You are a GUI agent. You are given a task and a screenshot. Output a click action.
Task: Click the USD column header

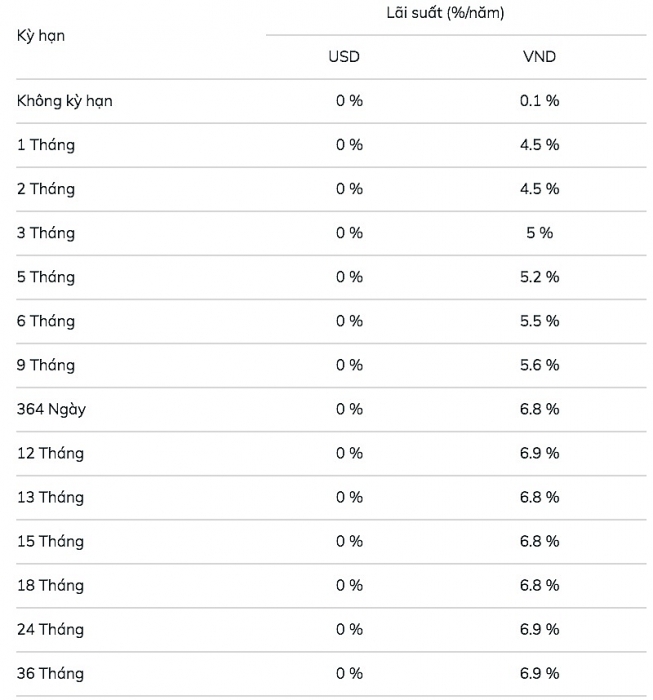tap(344, 57)
